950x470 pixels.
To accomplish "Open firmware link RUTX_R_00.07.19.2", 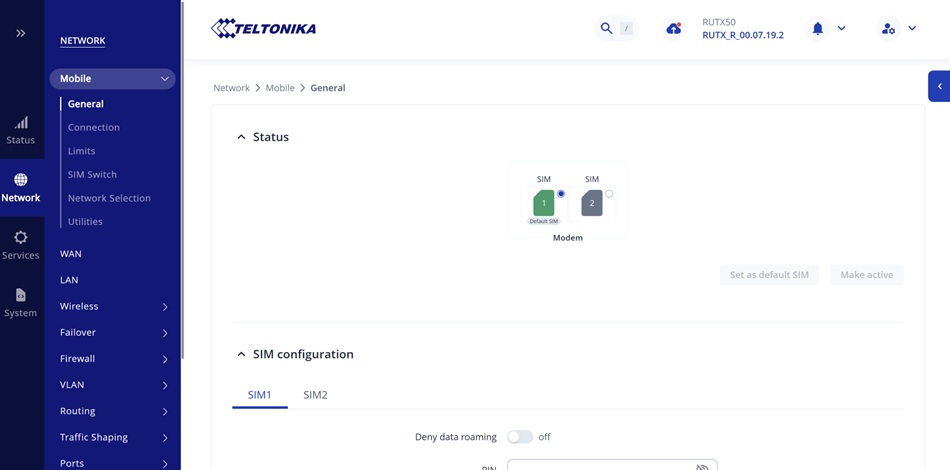I will (x=743, y=36).
